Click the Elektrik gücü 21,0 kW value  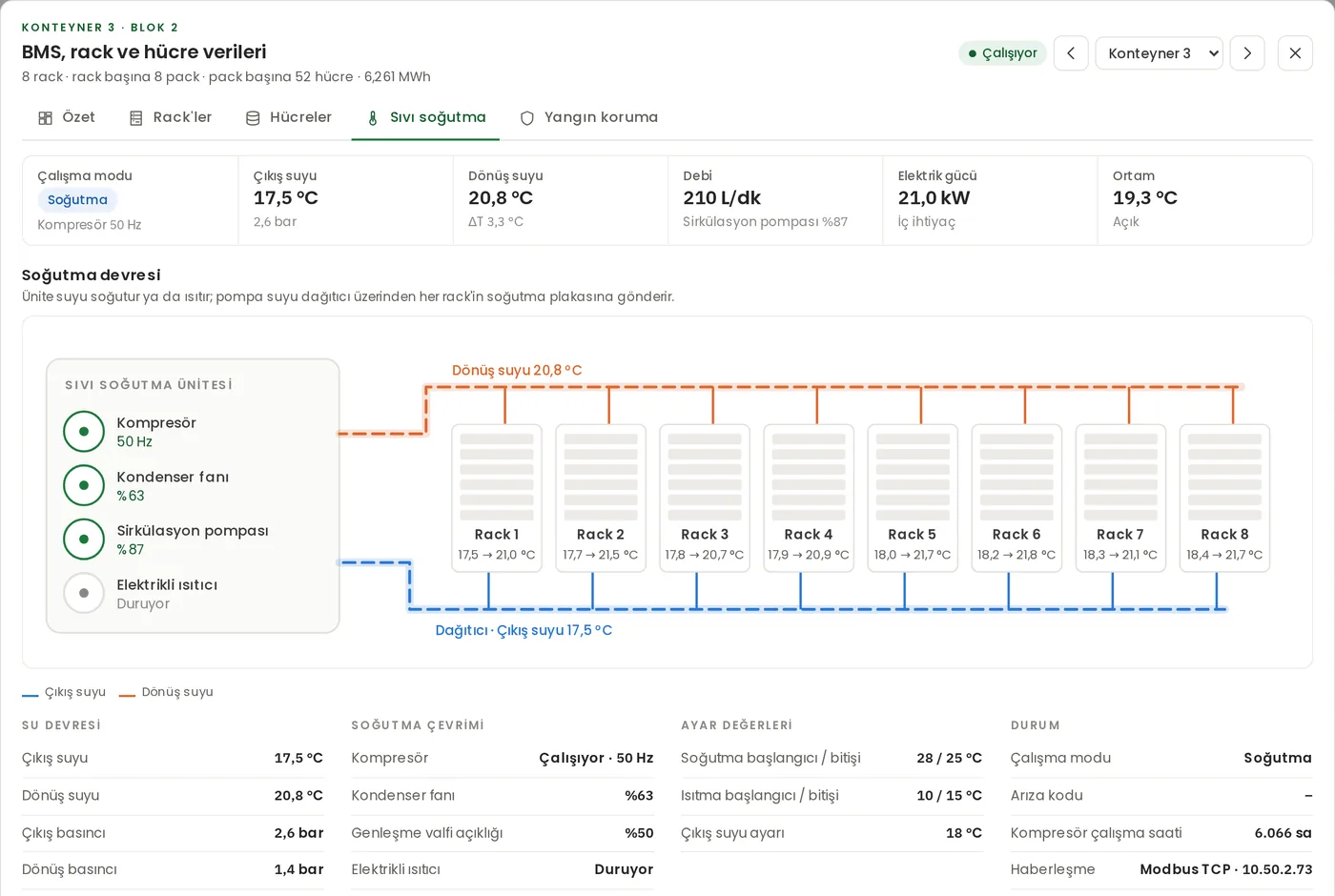[x=934, y=198]
